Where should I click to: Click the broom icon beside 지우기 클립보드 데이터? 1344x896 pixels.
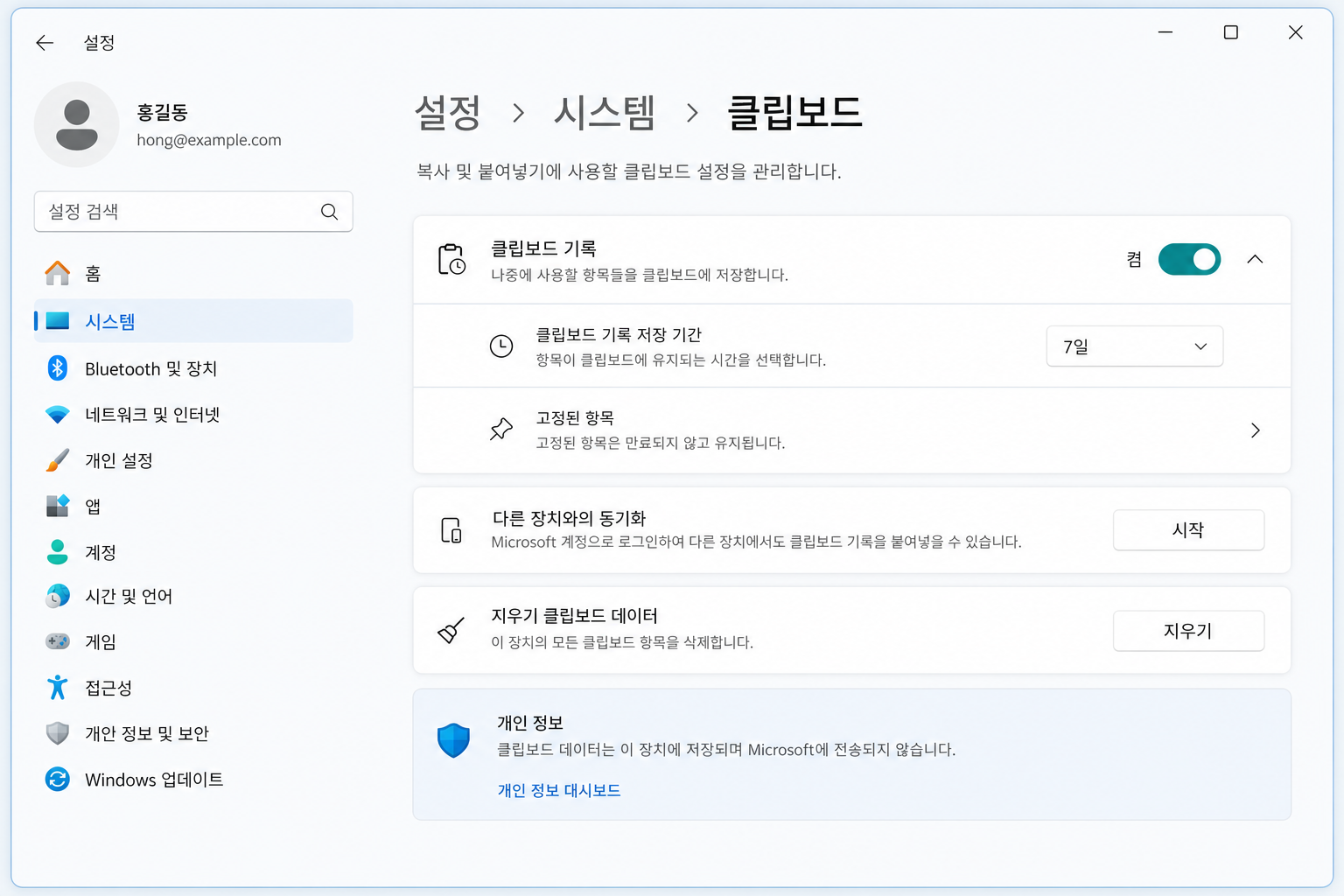coord(451,630)
